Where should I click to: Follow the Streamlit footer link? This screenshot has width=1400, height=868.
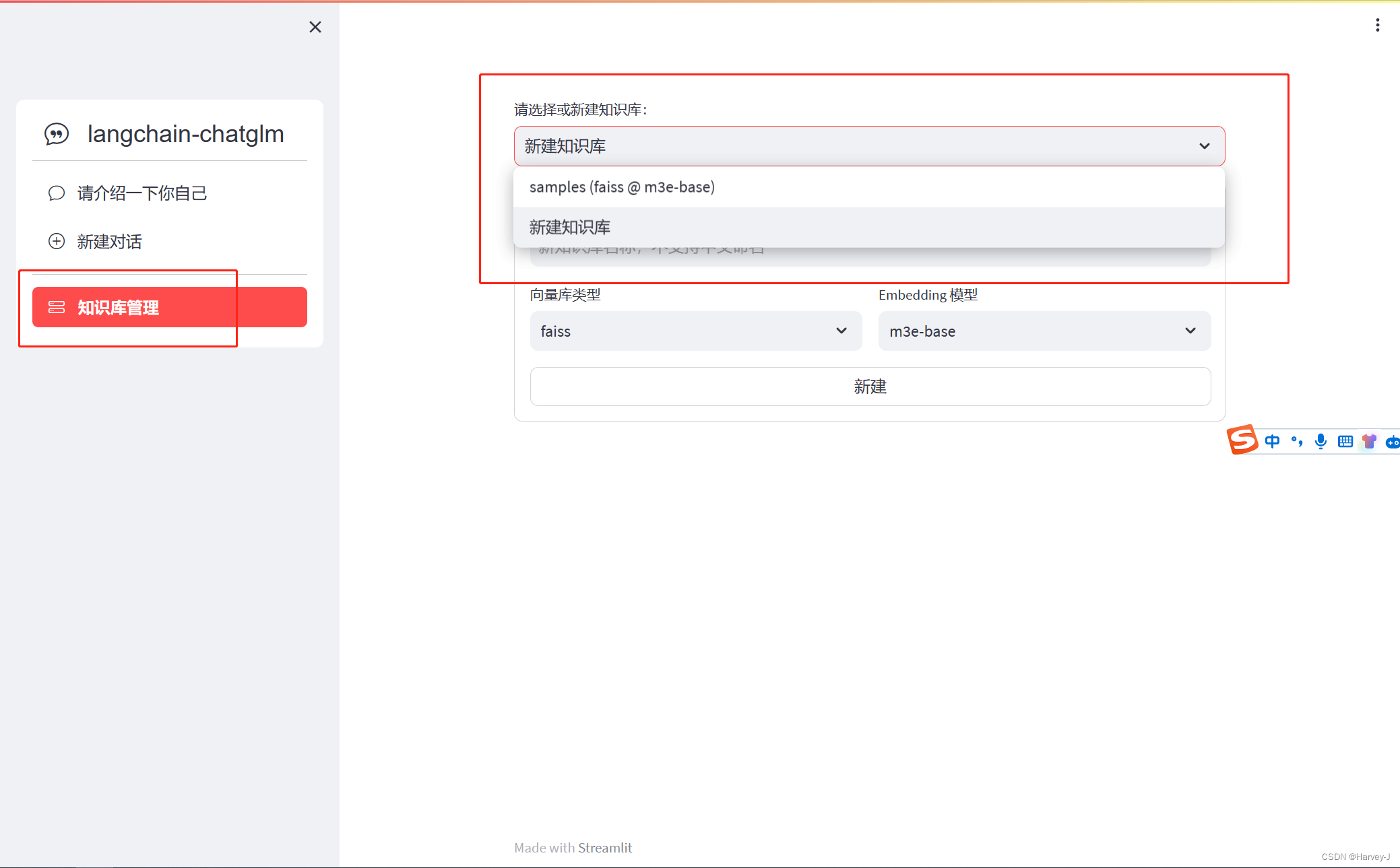tap(604, 848)
